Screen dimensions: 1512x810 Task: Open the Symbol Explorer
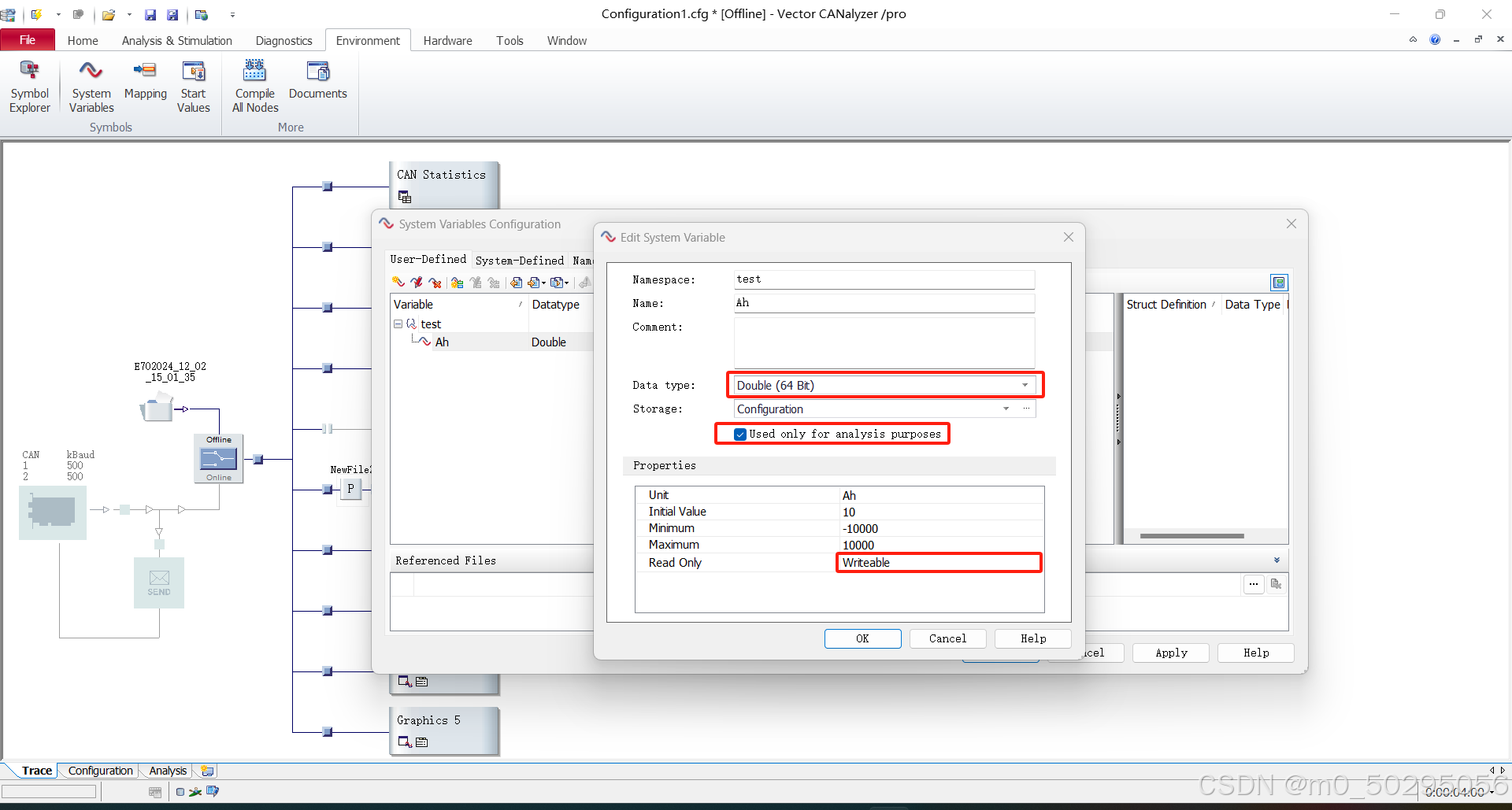[30, 87]
